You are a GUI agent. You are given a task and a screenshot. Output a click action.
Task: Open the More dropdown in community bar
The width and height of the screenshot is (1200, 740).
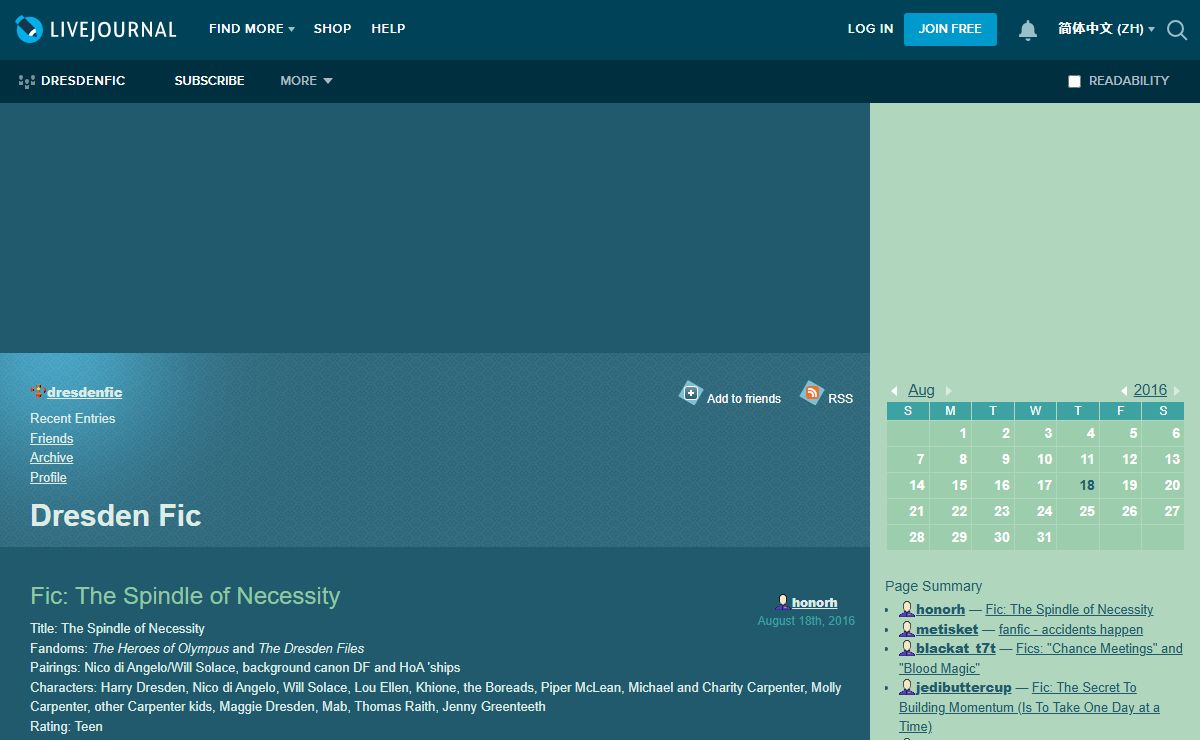click(x=306, y=81)
